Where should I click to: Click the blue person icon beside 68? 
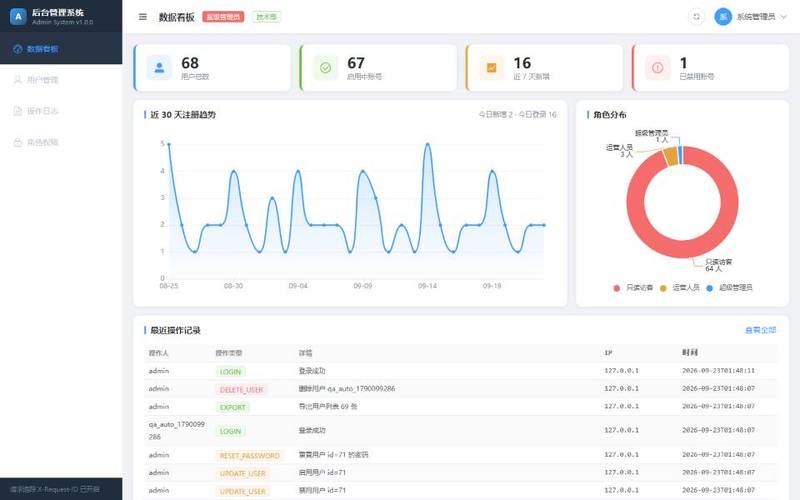(x=159, y=68)
